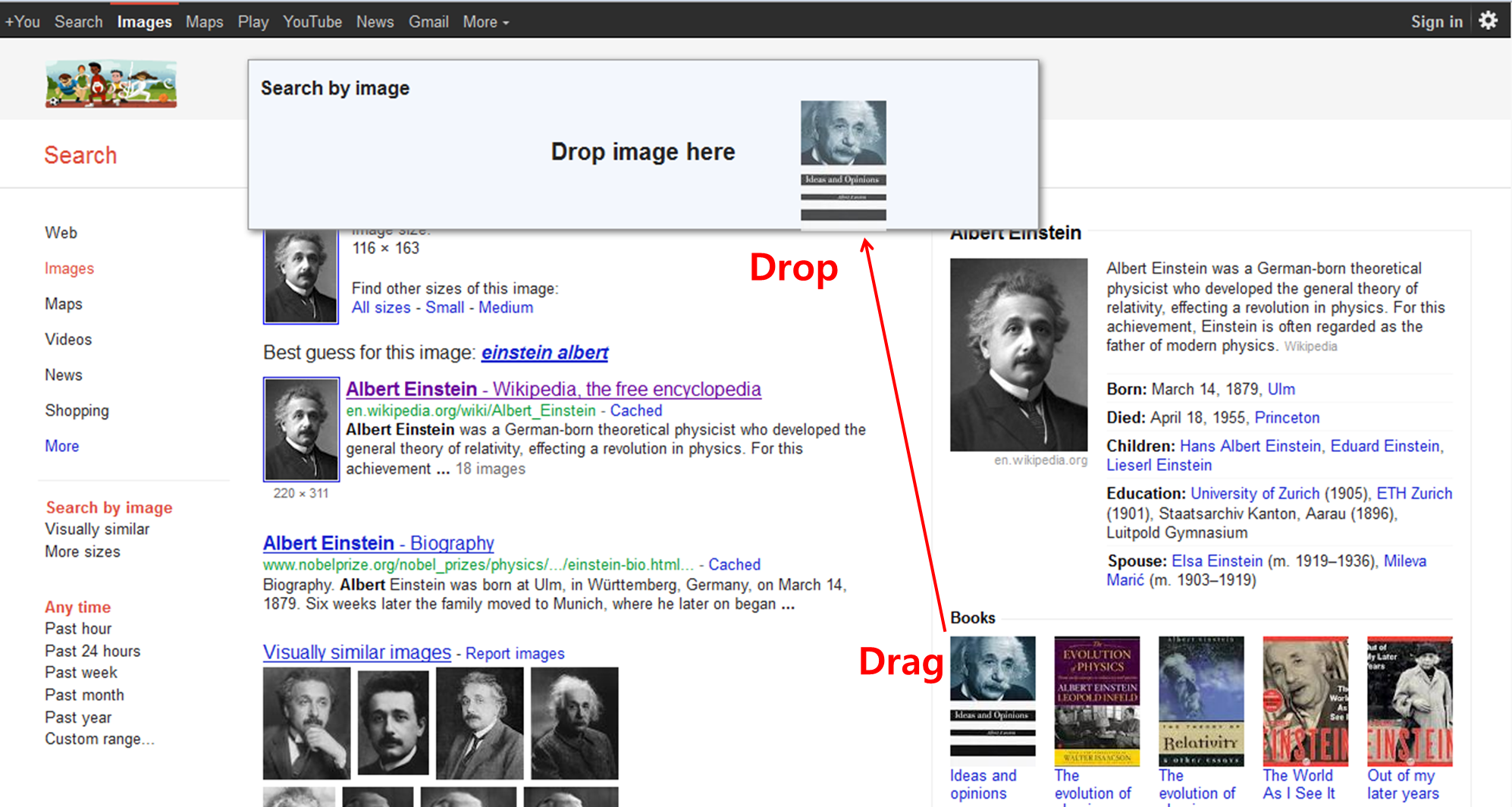Open Gmail from the top bar
The width and height of the screenshot is (1512, 807).
[428, 22]
